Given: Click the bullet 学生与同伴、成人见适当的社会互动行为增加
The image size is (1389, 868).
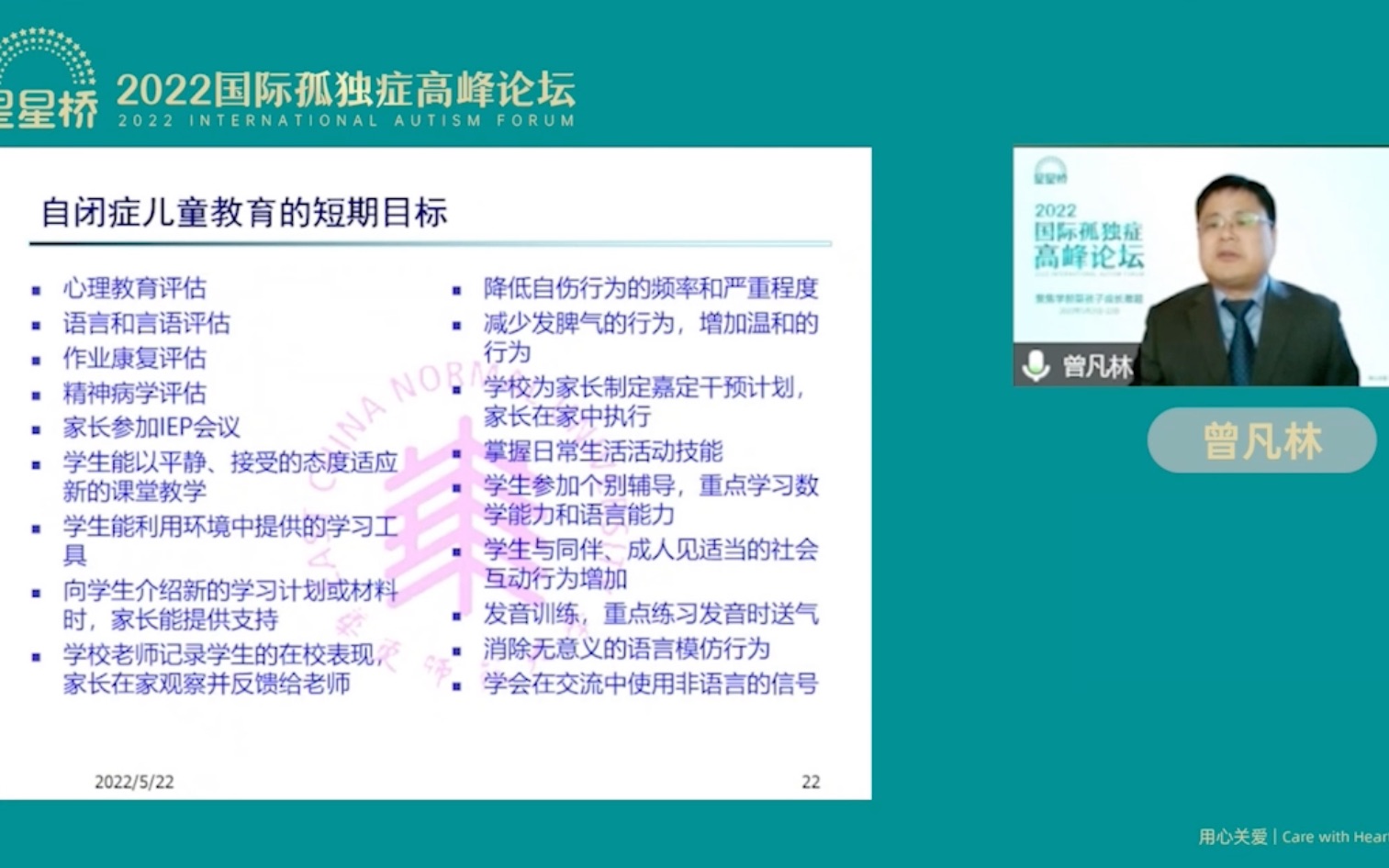Looking at the screenshot, I should coord(651,563).
